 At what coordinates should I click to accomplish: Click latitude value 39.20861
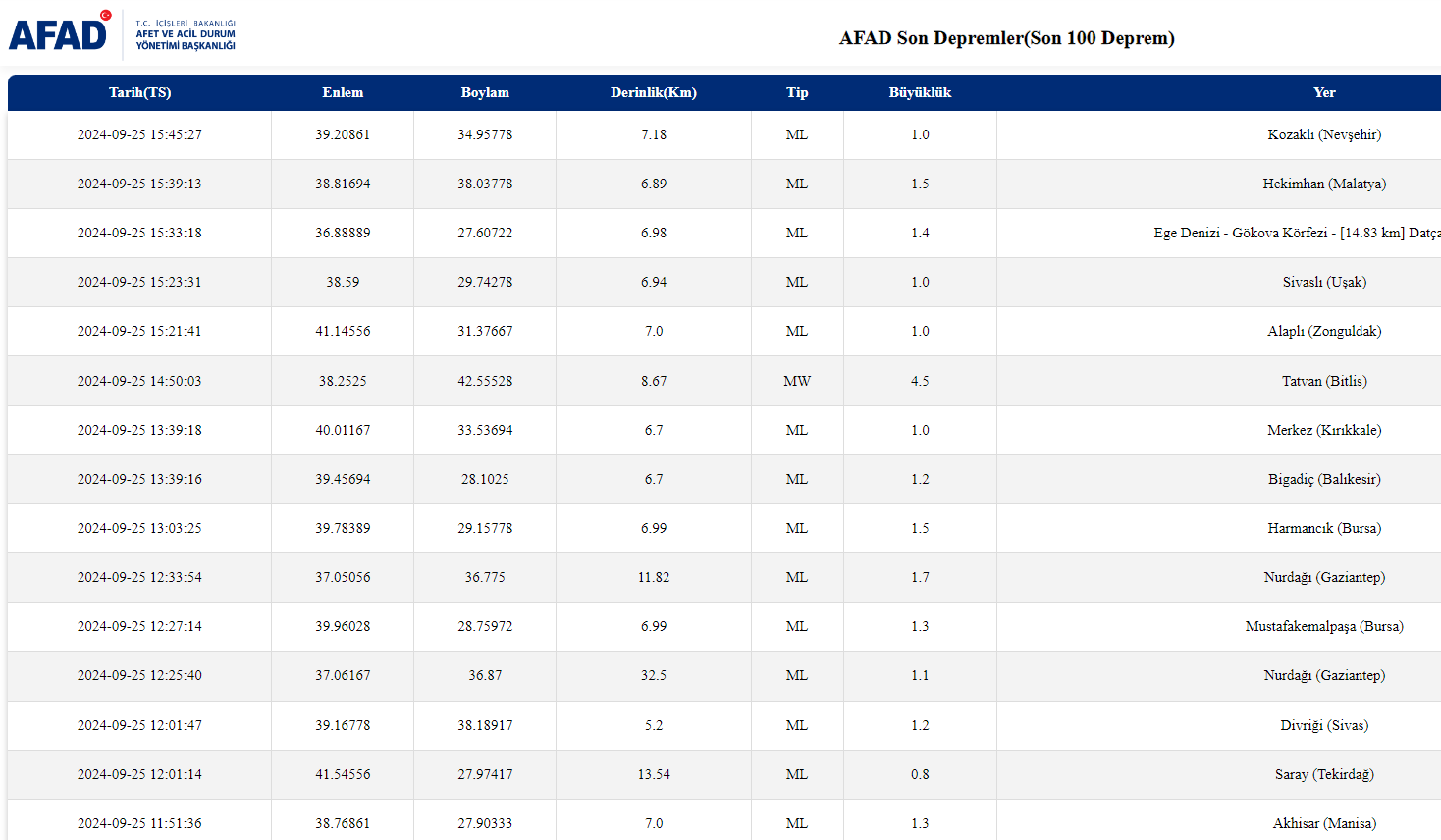(343, 134)
